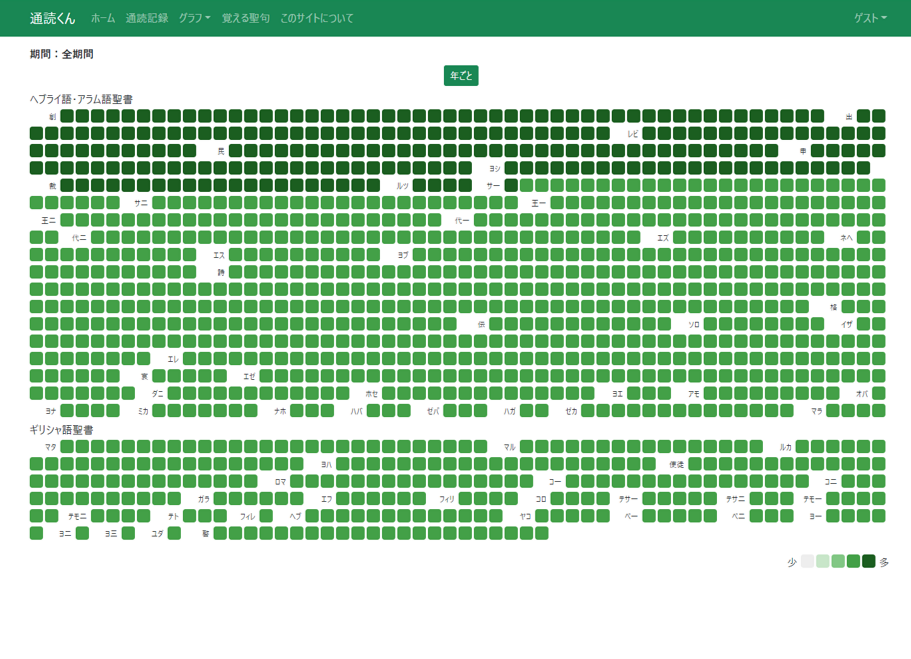The height and width of the screenshot is (659, 911).
Task: Expand the グラフ dropdown menu
Action: tap(194, 18)
